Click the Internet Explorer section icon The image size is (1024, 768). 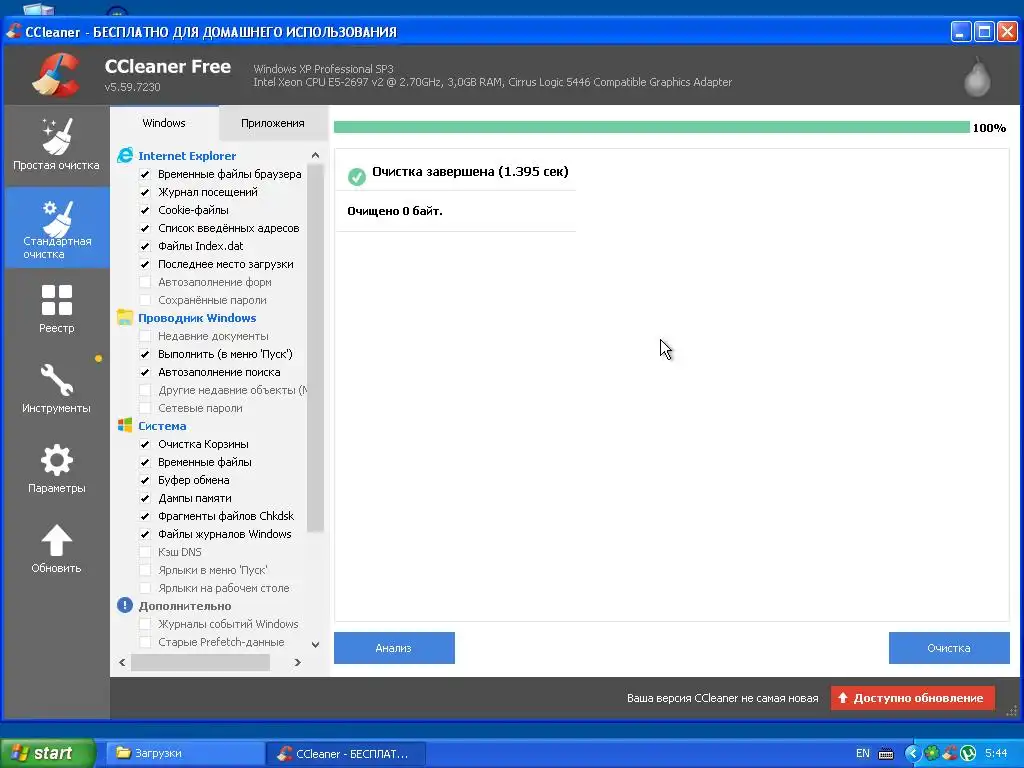pos(125,155)
